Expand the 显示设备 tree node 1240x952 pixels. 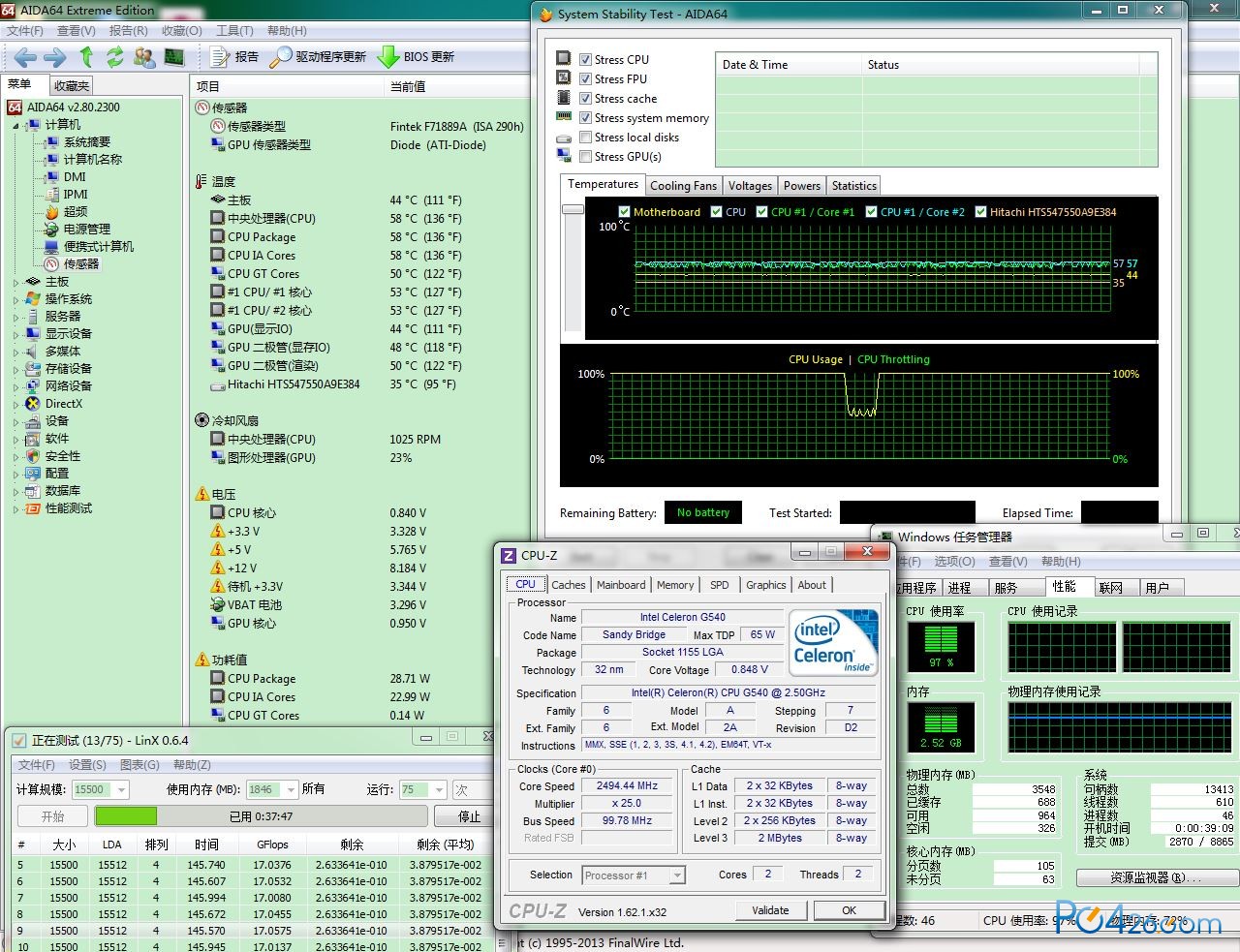(16, 334)
